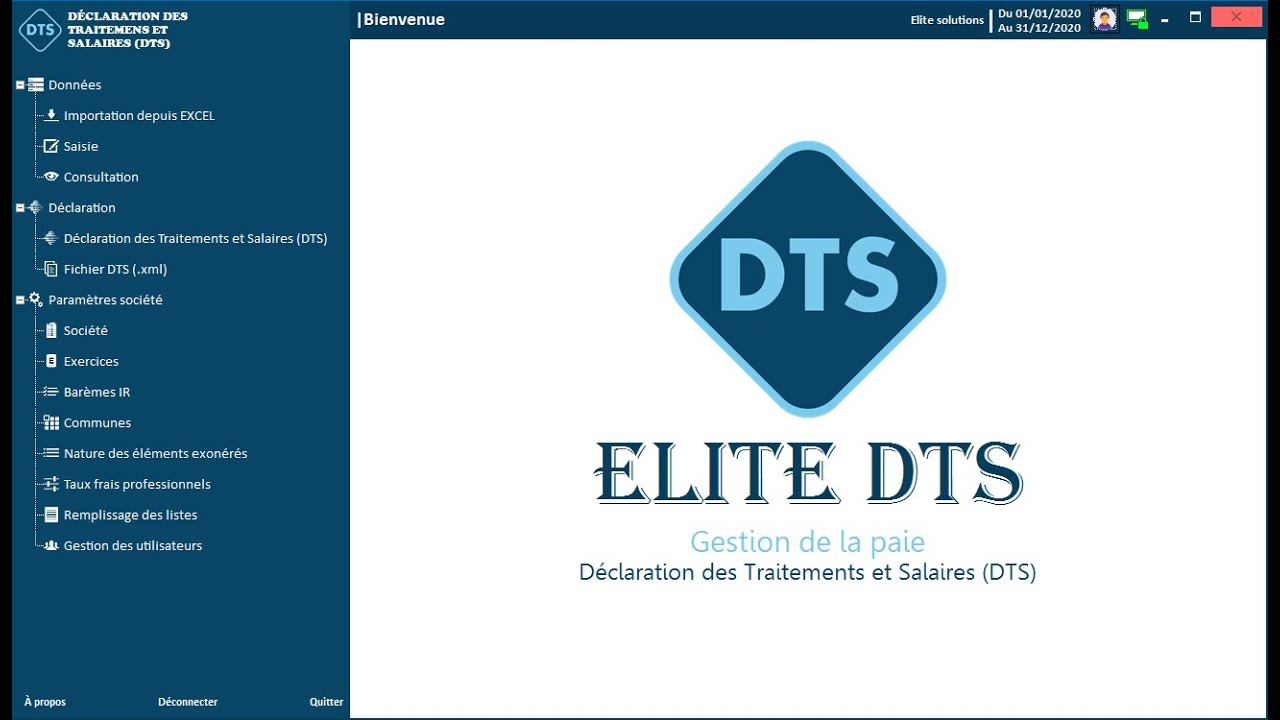
Task: Open Barèmes IR
Action: [x=97, y=392]
